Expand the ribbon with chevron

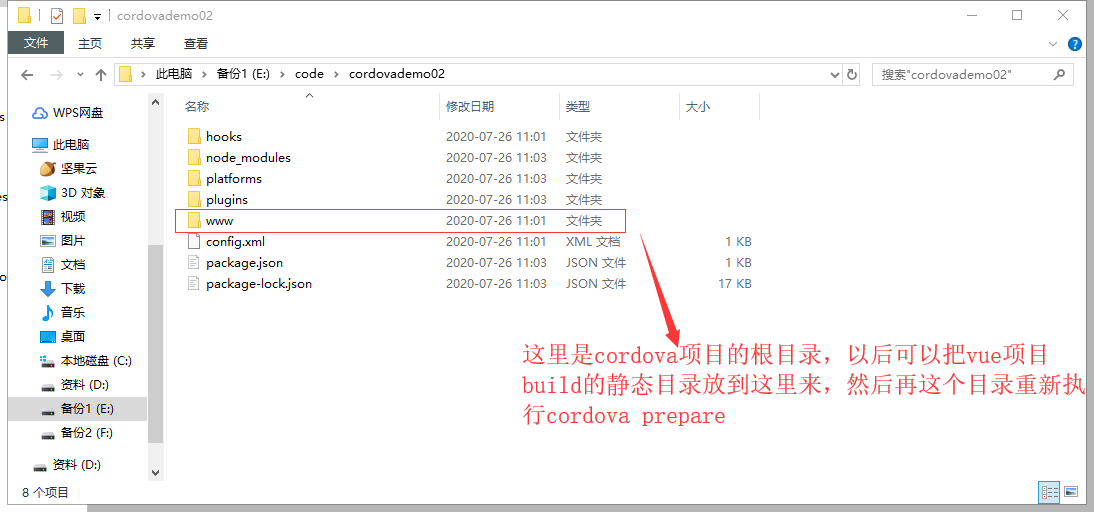(1053, 44)
